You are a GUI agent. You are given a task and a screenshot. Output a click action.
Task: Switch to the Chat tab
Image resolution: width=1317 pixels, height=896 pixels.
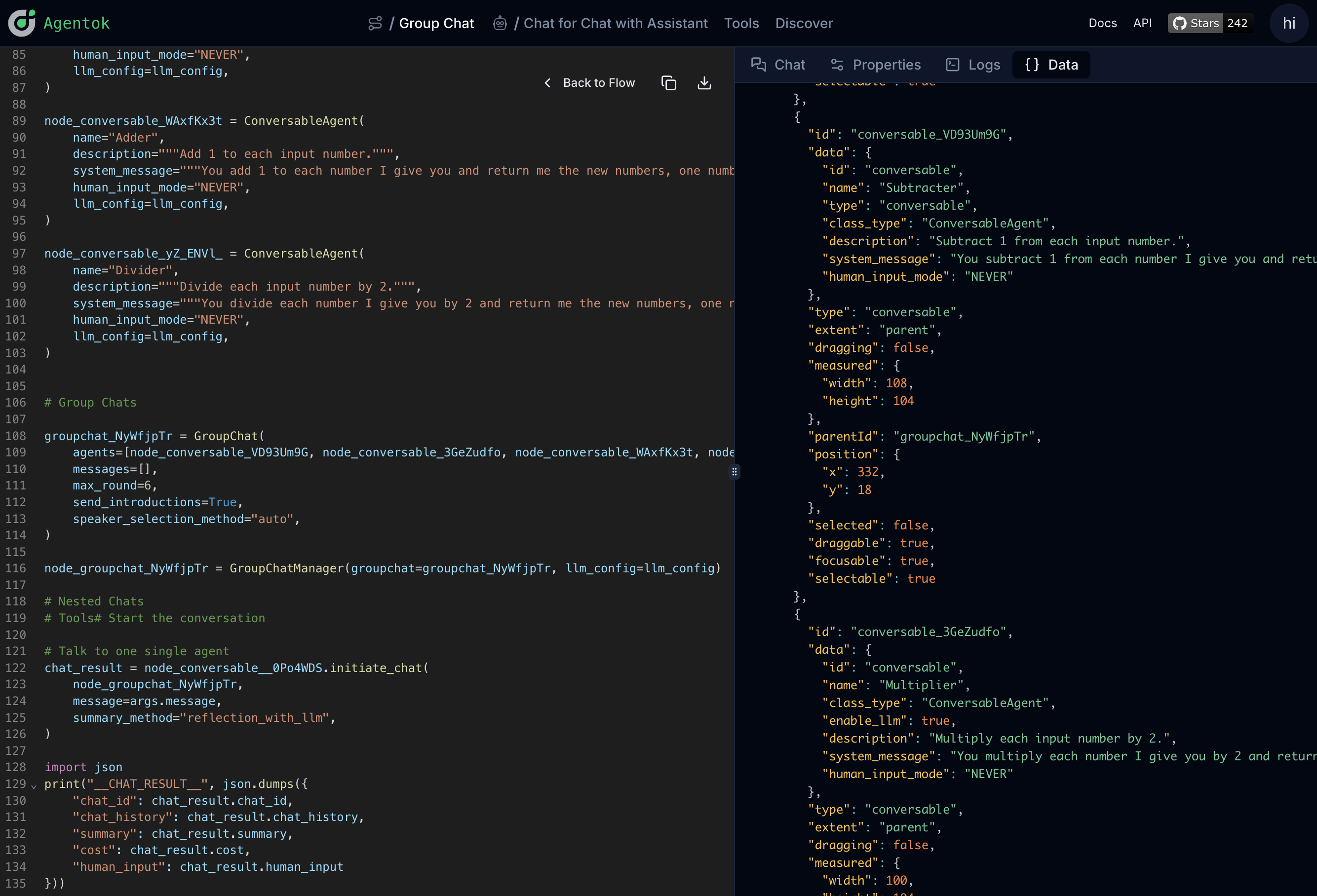(778, 65)
